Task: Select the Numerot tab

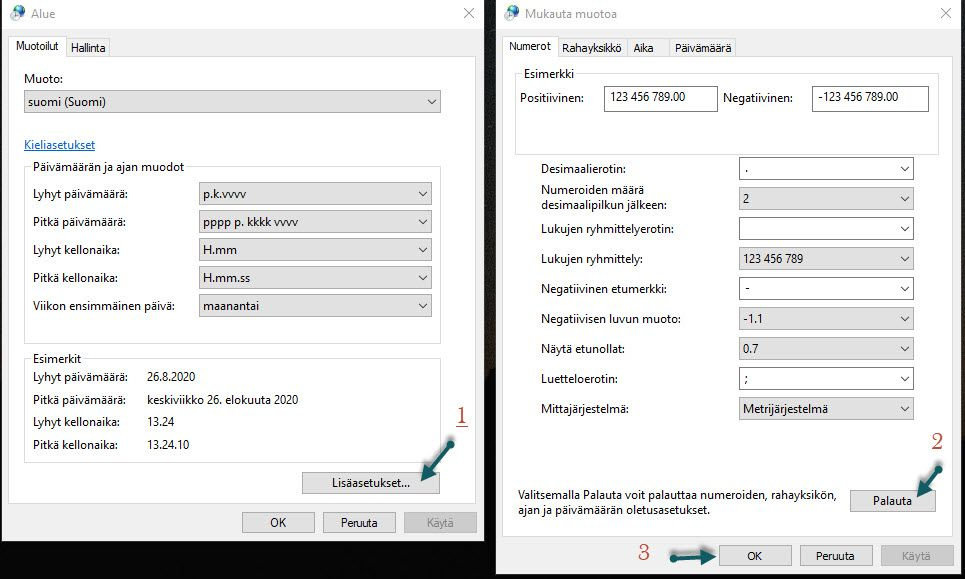Action: click(x=530, y=46)
